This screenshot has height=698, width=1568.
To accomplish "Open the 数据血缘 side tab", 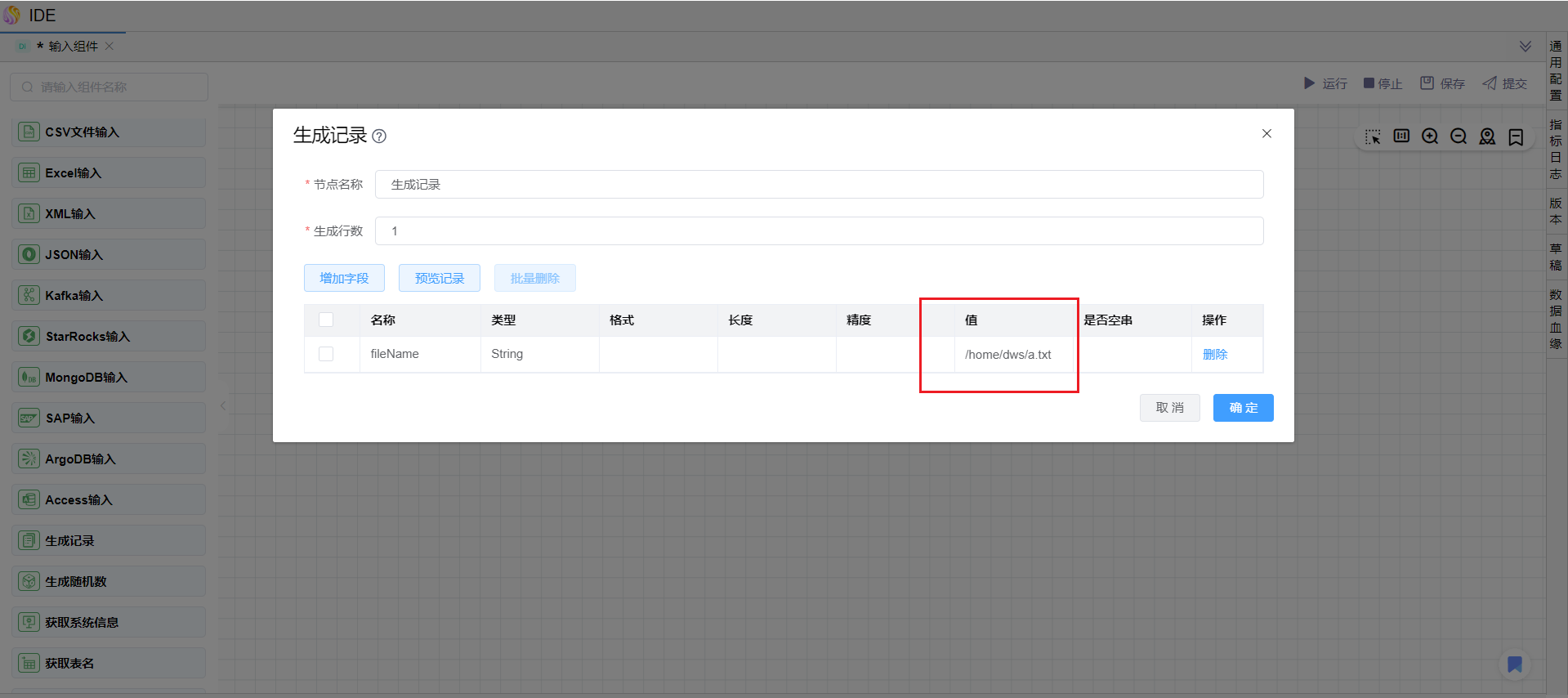I will click(1556, 319).
